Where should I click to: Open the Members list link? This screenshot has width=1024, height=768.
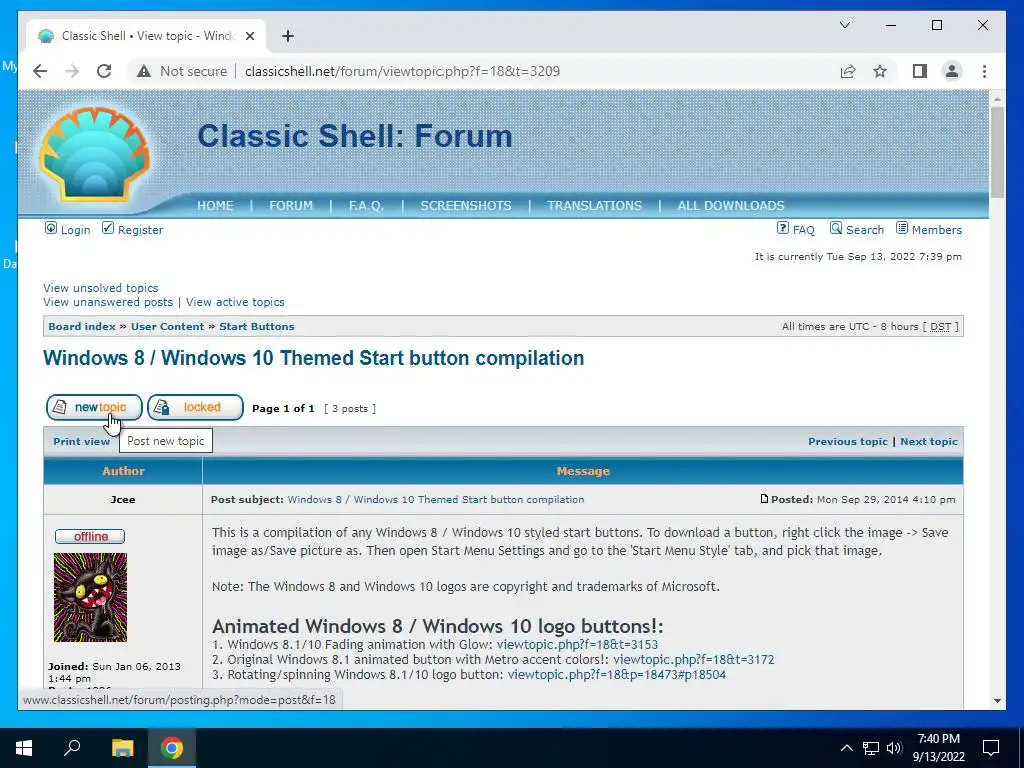(929, 229)
